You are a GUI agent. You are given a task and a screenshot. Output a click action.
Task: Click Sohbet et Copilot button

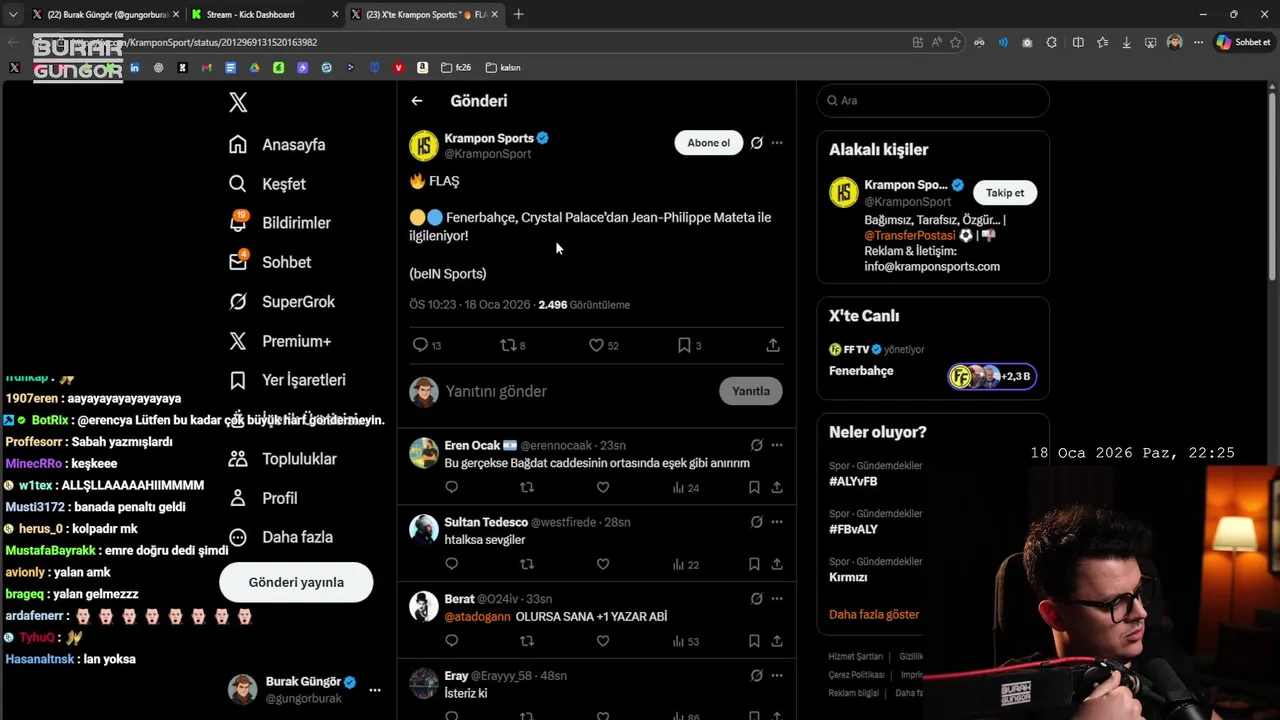pos(1243,42)
